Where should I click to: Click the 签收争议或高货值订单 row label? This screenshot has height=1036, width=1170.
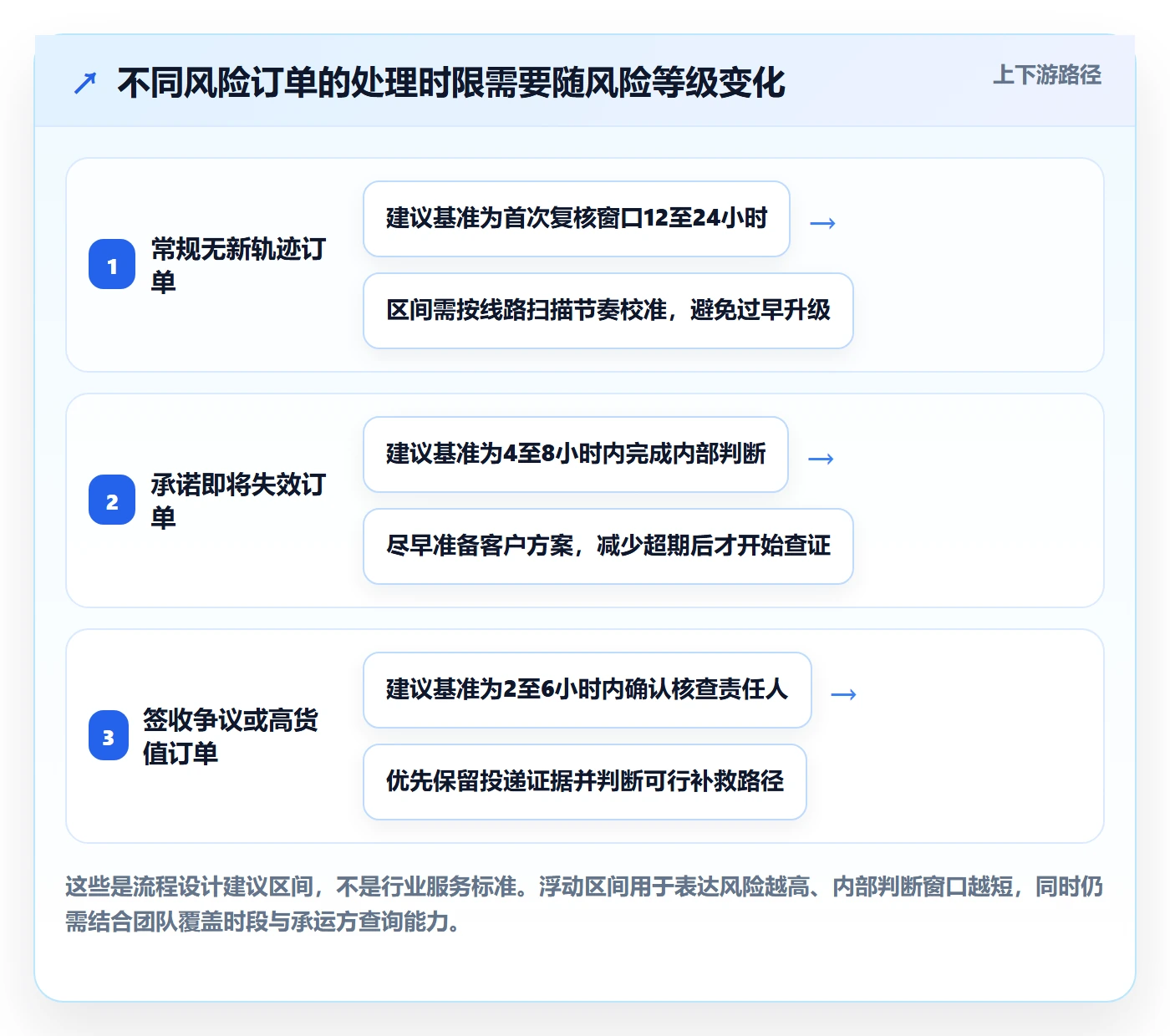click(x=230, y=736)
